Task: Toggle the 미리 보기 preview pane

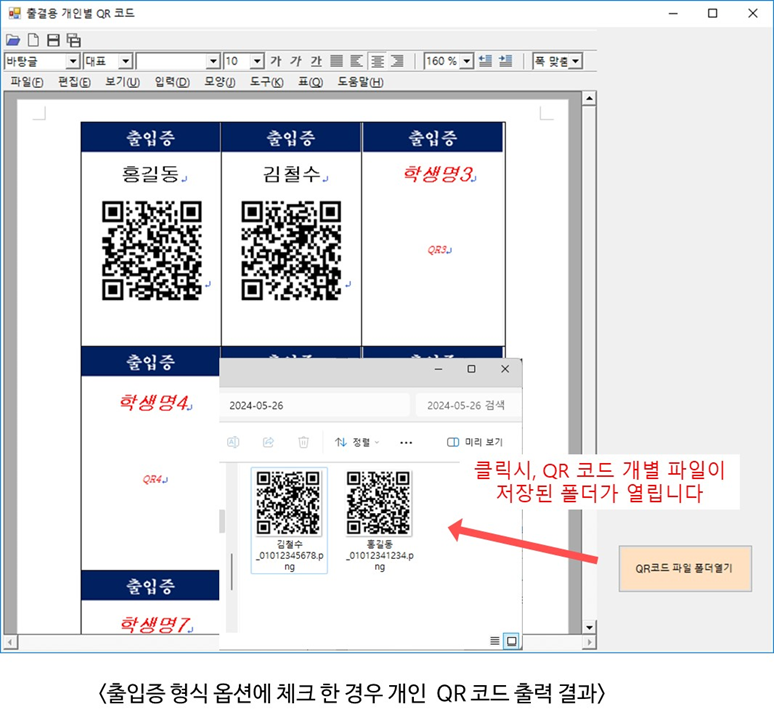Action: [475, 442]
